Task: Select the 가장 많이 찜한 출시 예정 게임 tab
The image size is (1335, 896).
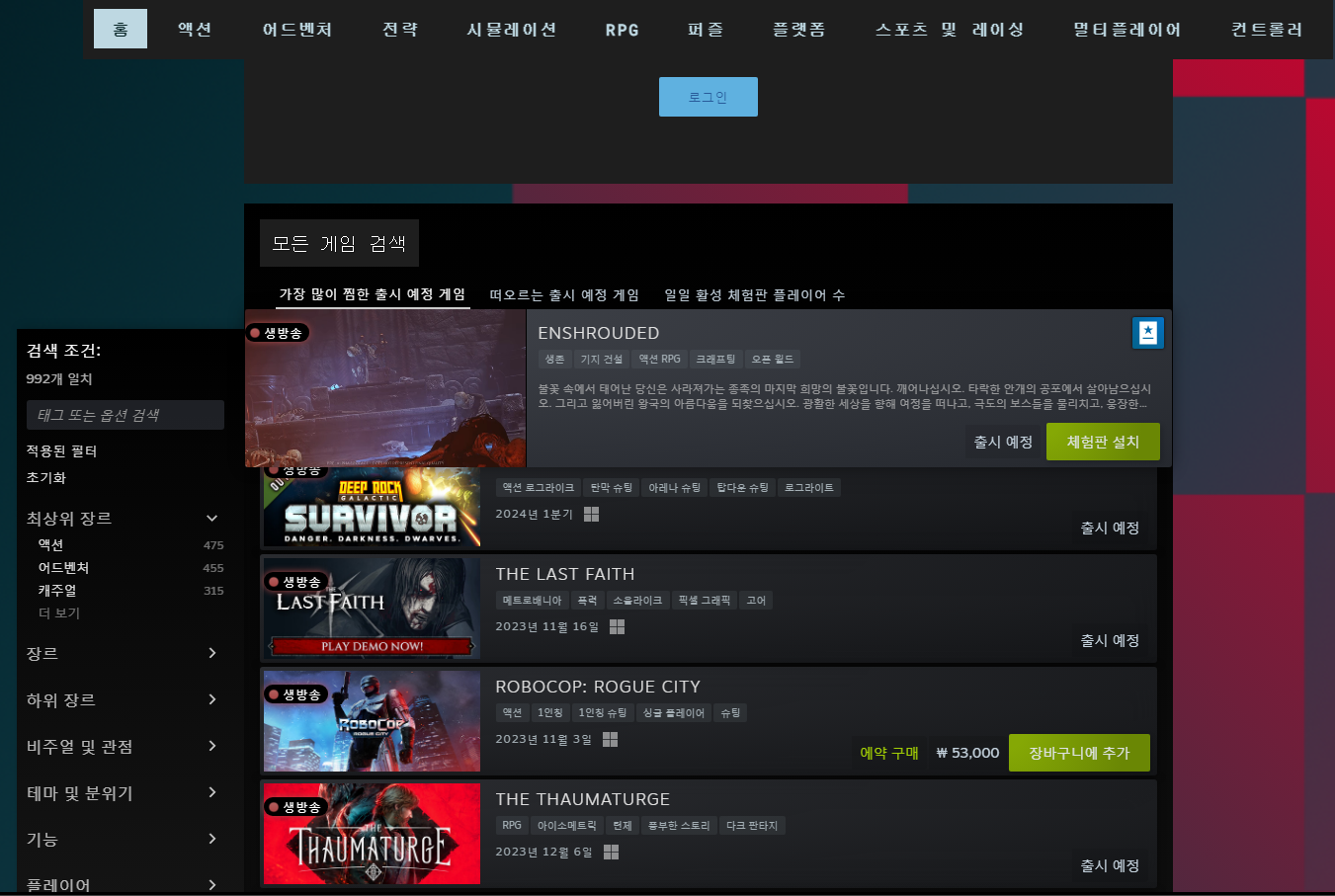Action: (373, 294)
